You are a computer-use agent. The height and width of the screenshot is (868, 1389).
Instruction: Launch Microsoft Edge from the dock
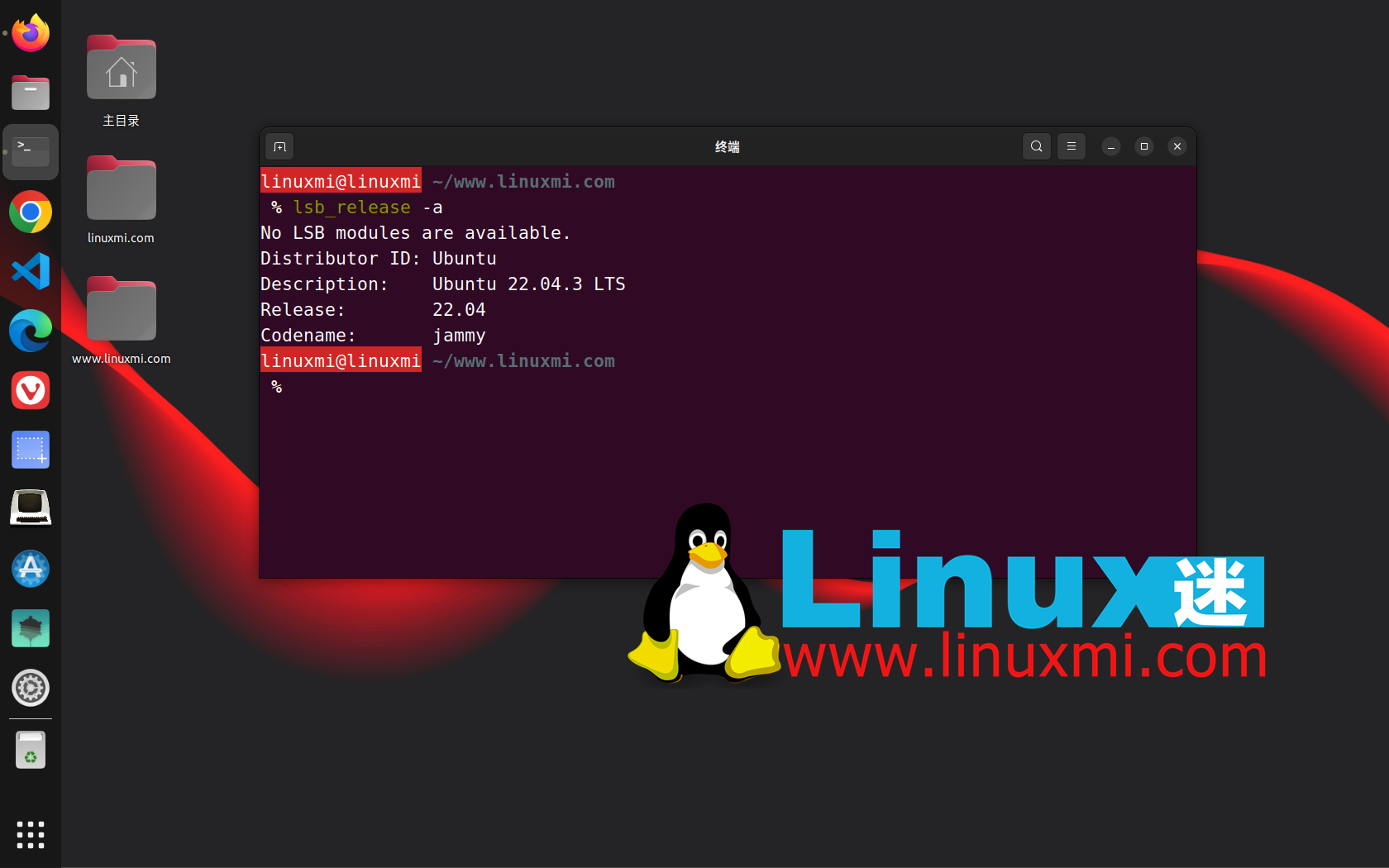pos(31,331)
